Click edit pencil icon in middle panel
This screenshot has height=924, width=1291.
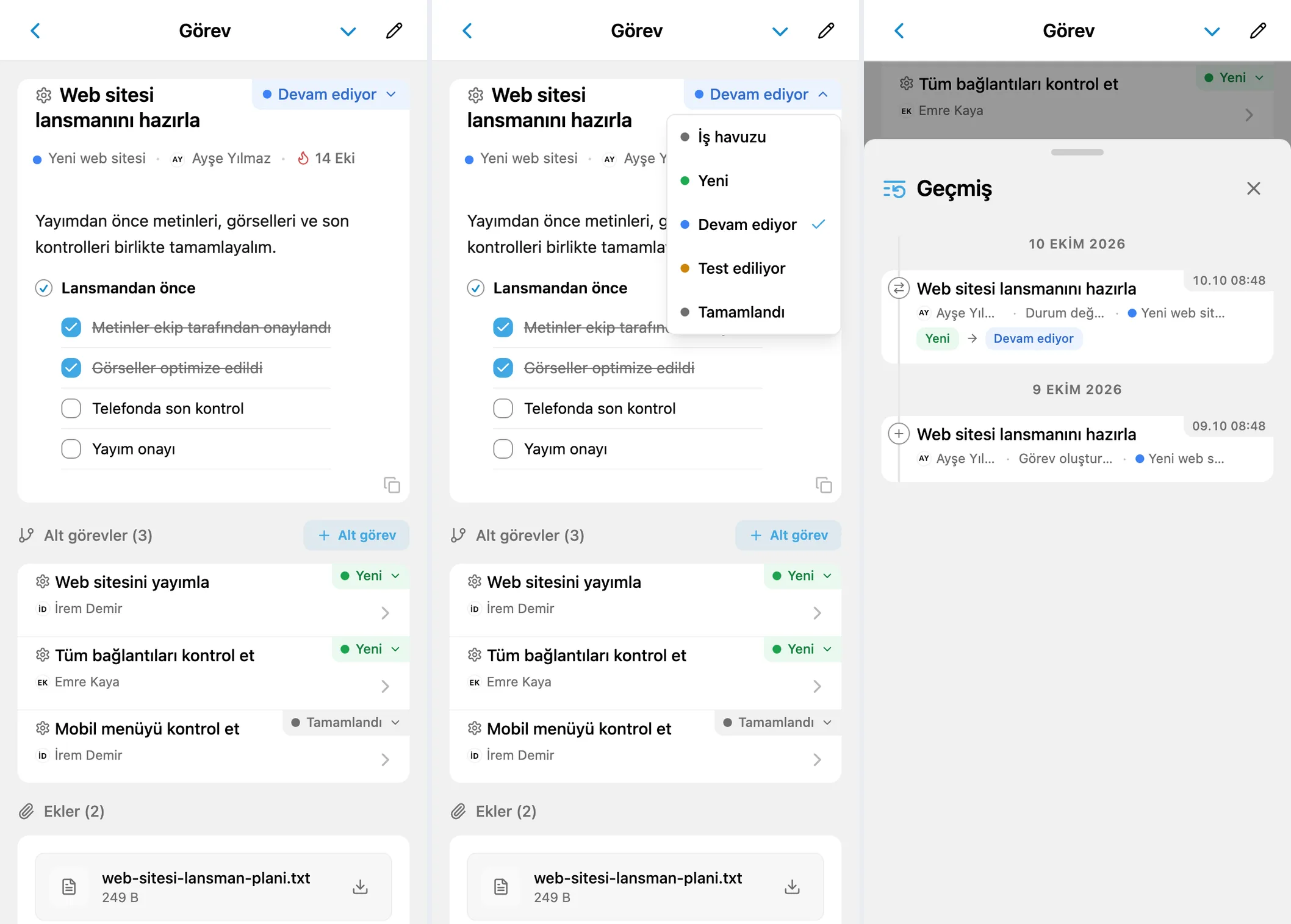826,31
